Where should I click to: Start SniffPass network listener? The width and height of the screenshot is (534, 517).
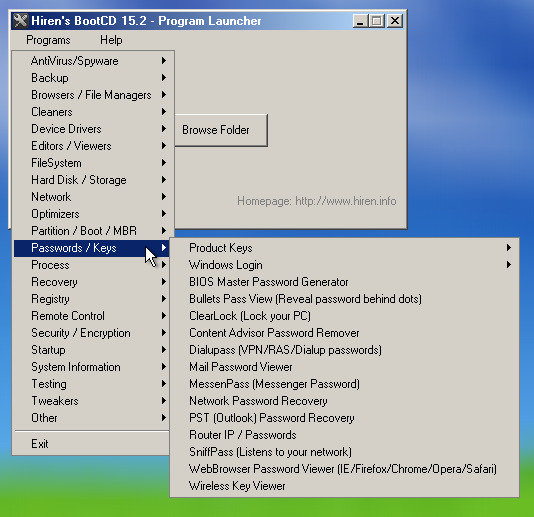point(345,453)
